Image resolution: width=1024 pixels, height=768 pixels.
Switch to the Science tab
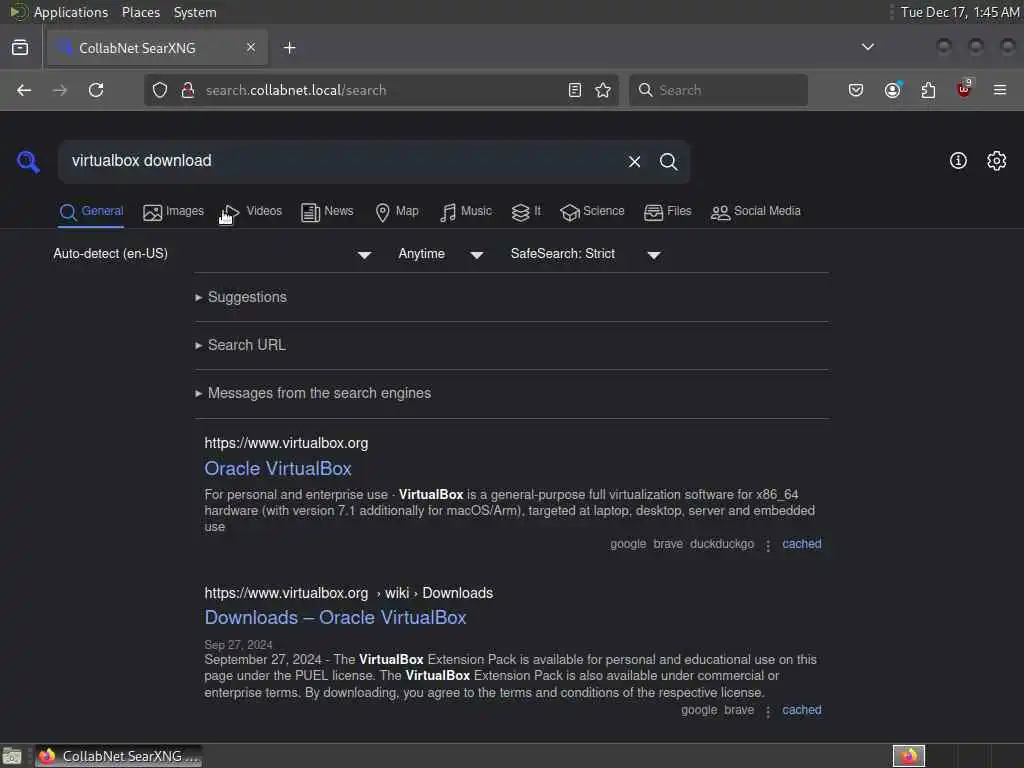592,212
